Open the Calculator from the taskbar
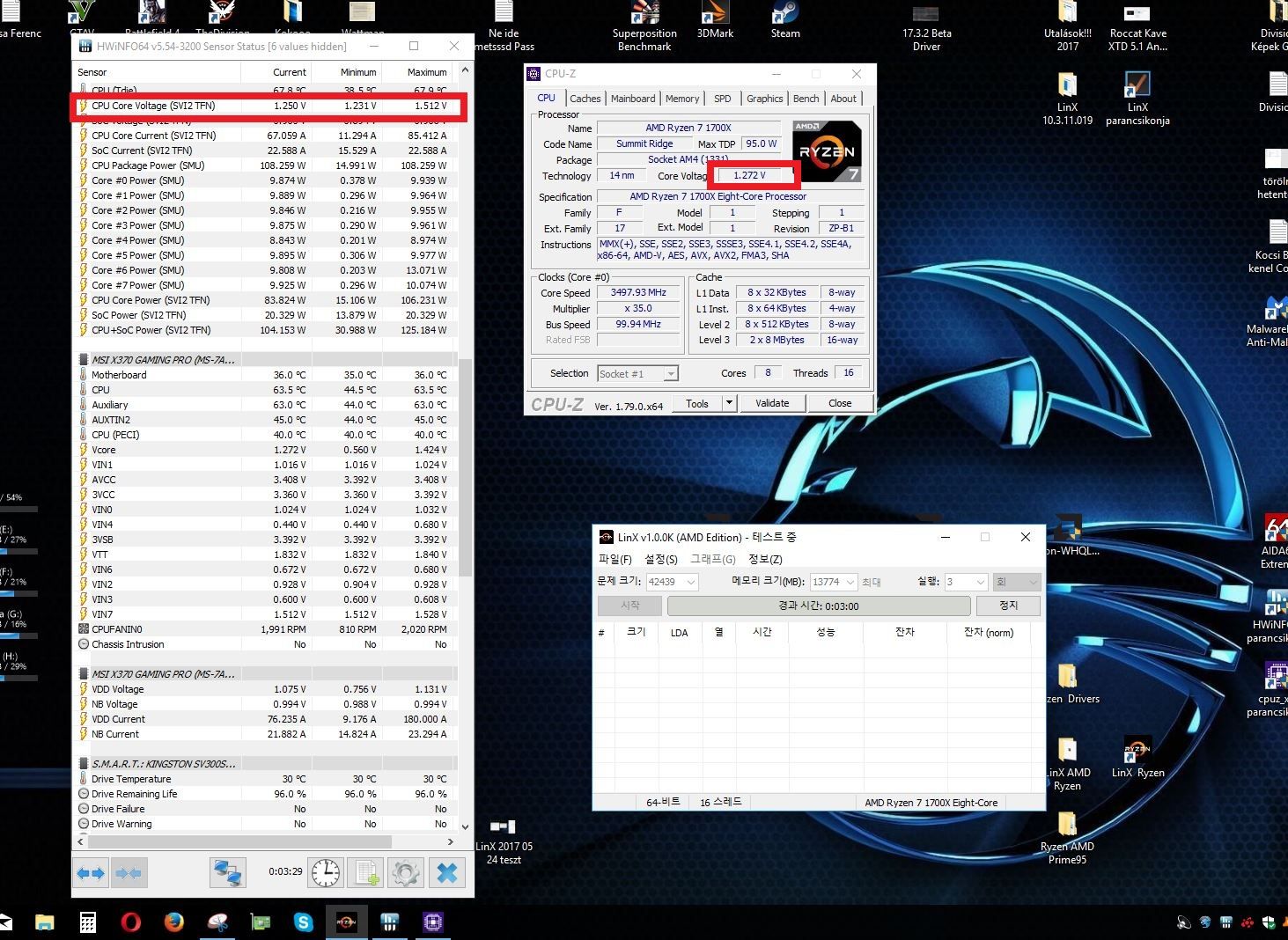 tap(87, 922)
